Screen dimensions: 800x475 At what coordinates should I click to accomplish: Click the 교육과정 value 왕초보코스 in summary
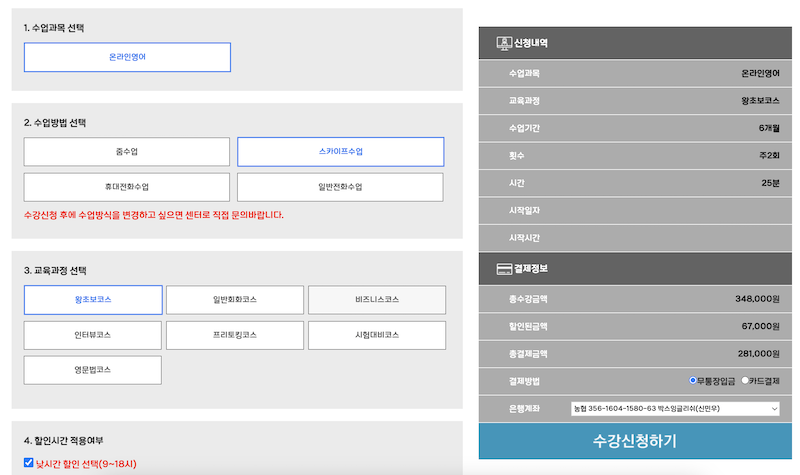click(760, 101)
